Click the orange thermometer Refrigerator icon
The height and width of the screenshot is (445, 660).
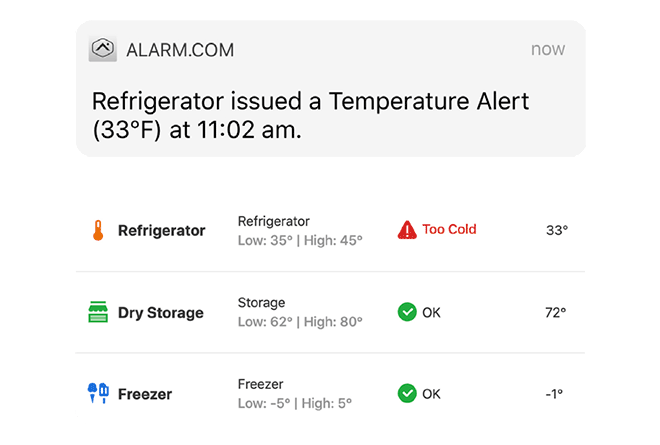tap(97, 231)
